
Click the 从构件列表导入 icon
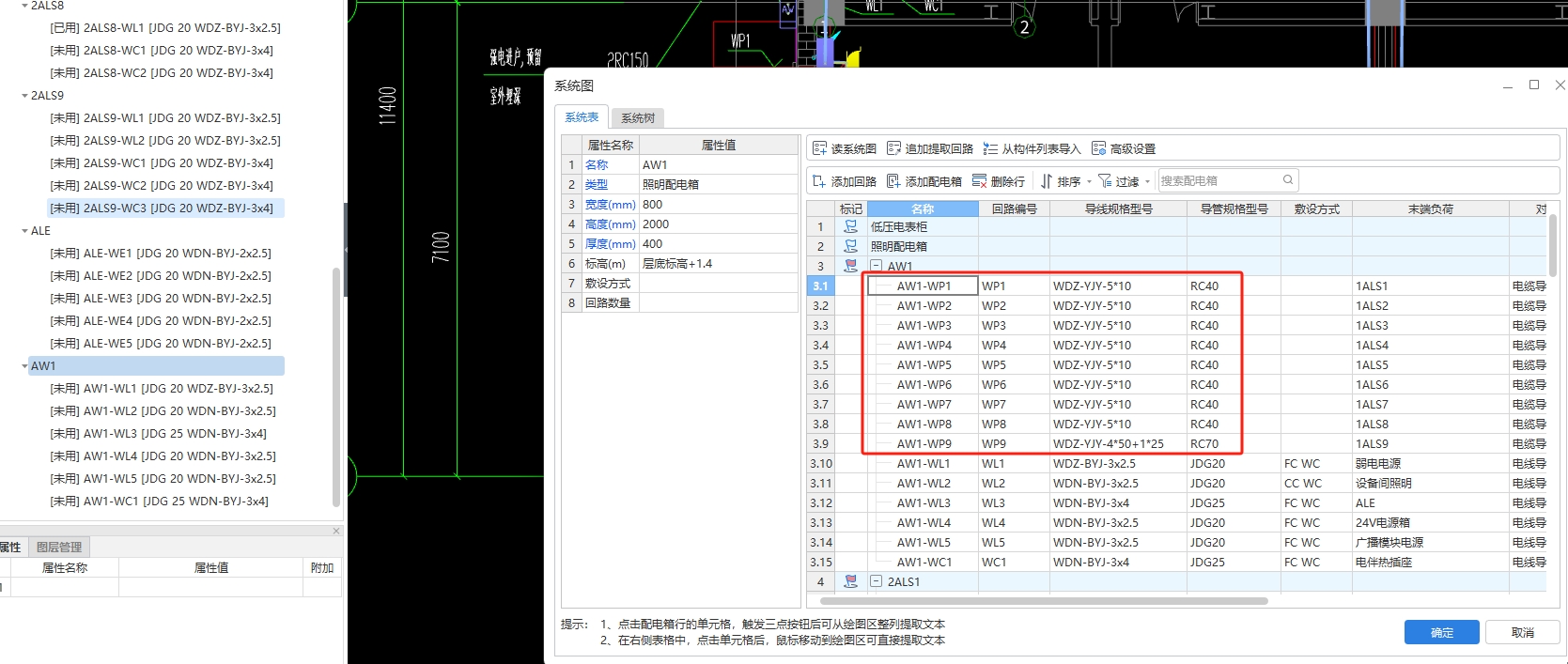point(990,148)
